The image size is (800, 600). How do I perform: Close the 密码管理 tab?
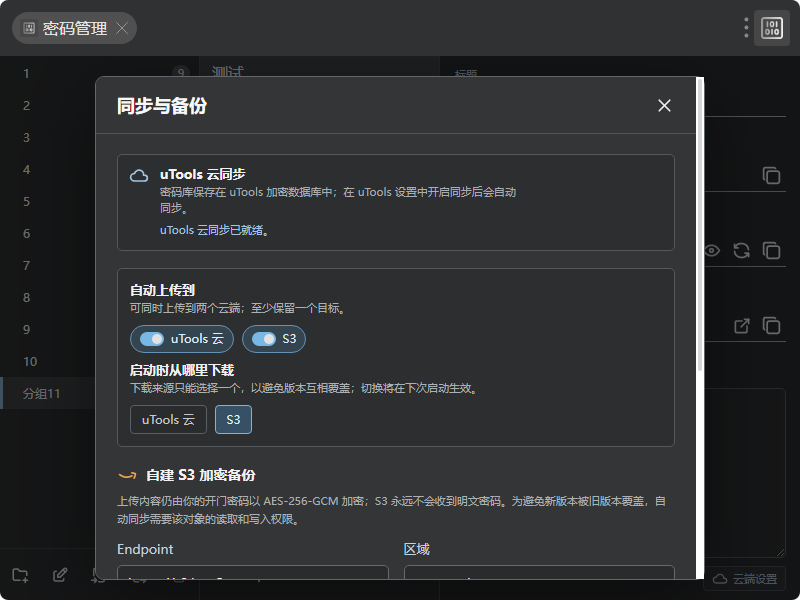(122, 28)
